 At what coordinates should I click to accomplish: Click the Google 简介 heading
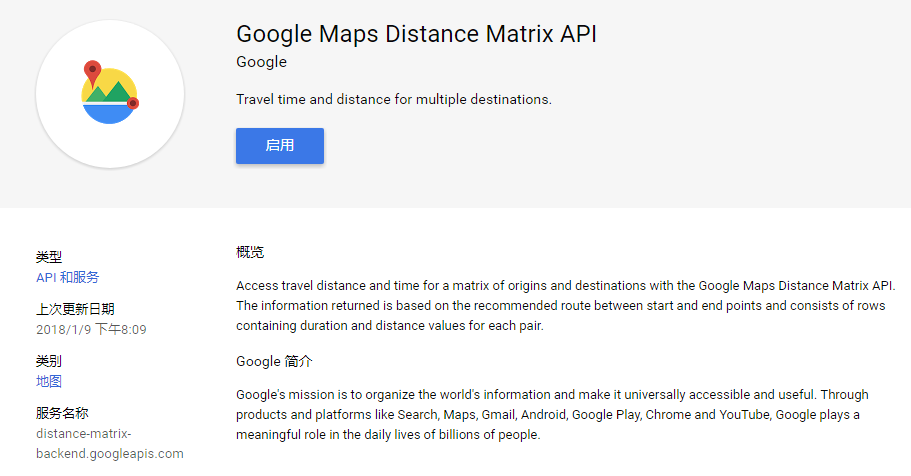pos(274,362)
